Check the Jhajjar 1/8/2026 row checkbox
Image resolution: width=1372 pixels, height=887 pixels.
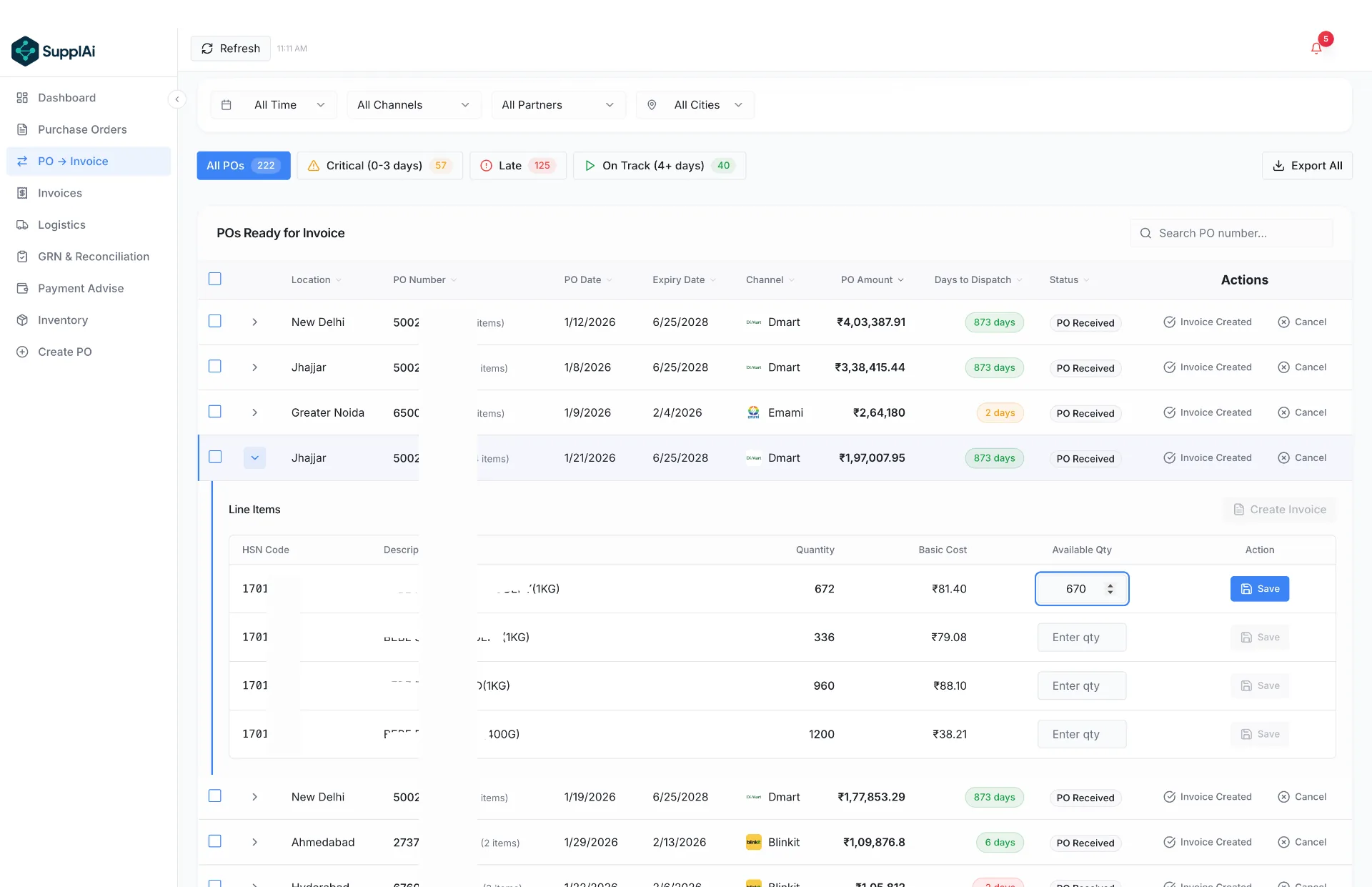click(215, 366)
